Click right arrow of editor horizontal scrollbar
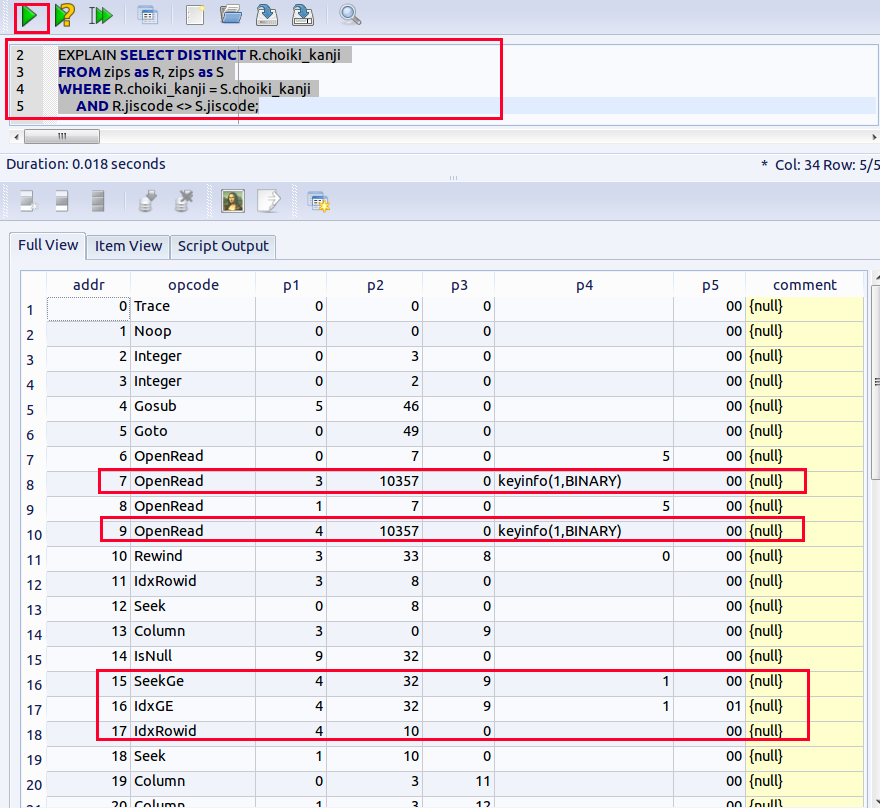The height and width of the screenshot is (808, 880). tap(874, 136)
